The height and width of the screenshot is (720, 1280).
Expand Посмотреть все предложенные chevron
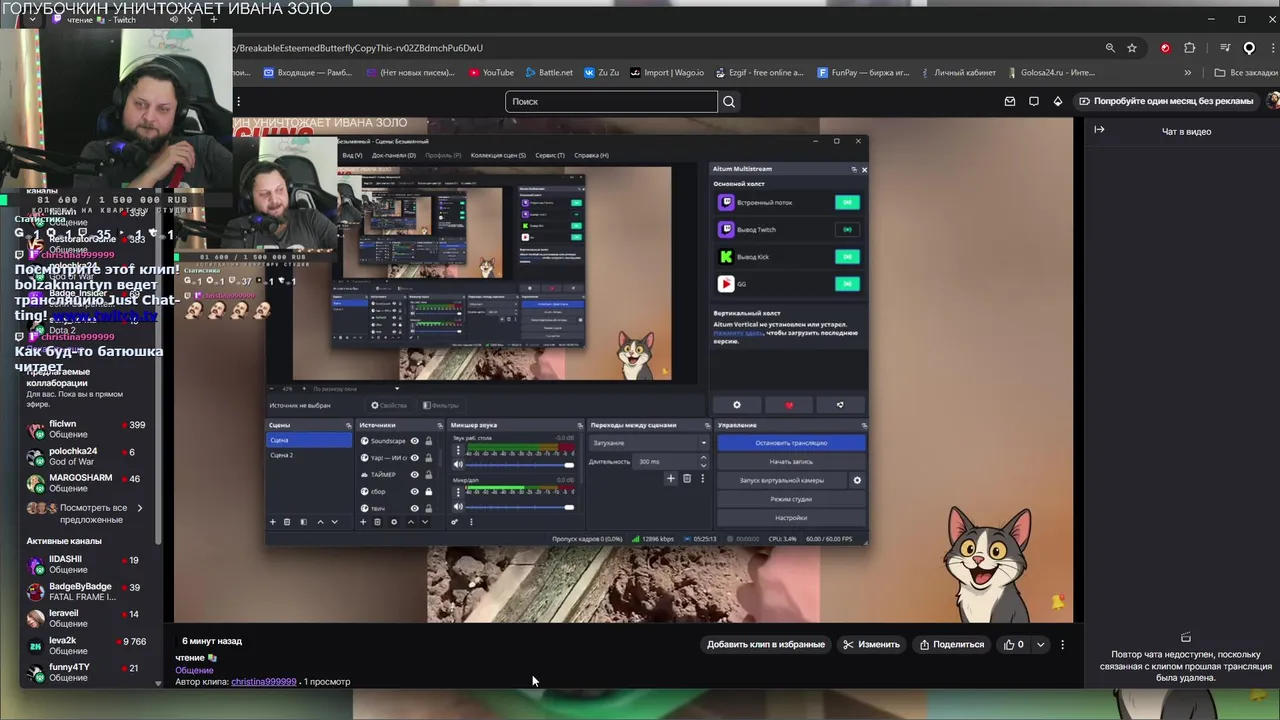pyautogui.click(x=139, y=508)
